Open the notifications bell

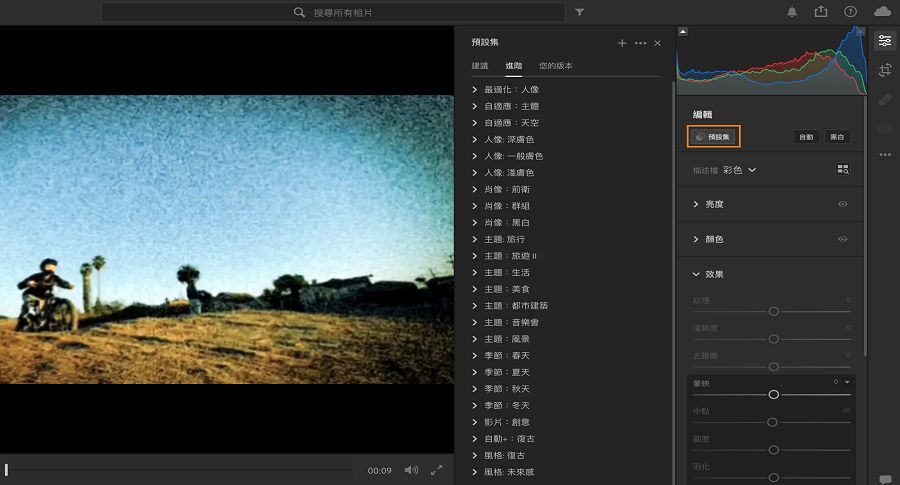(792, 12)
